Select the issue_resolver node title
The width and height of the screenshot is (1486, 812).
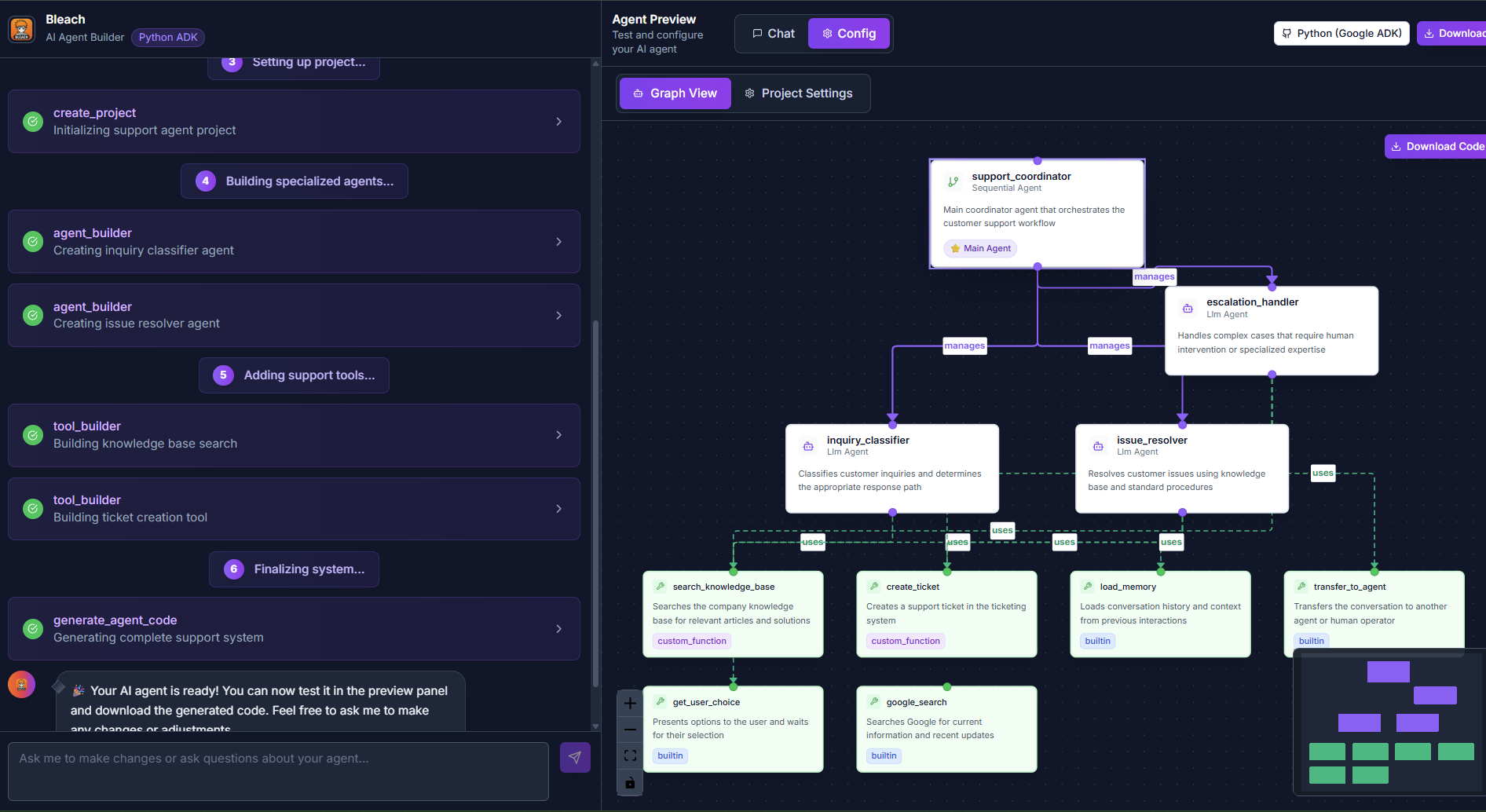click(x=1152, y=441)
